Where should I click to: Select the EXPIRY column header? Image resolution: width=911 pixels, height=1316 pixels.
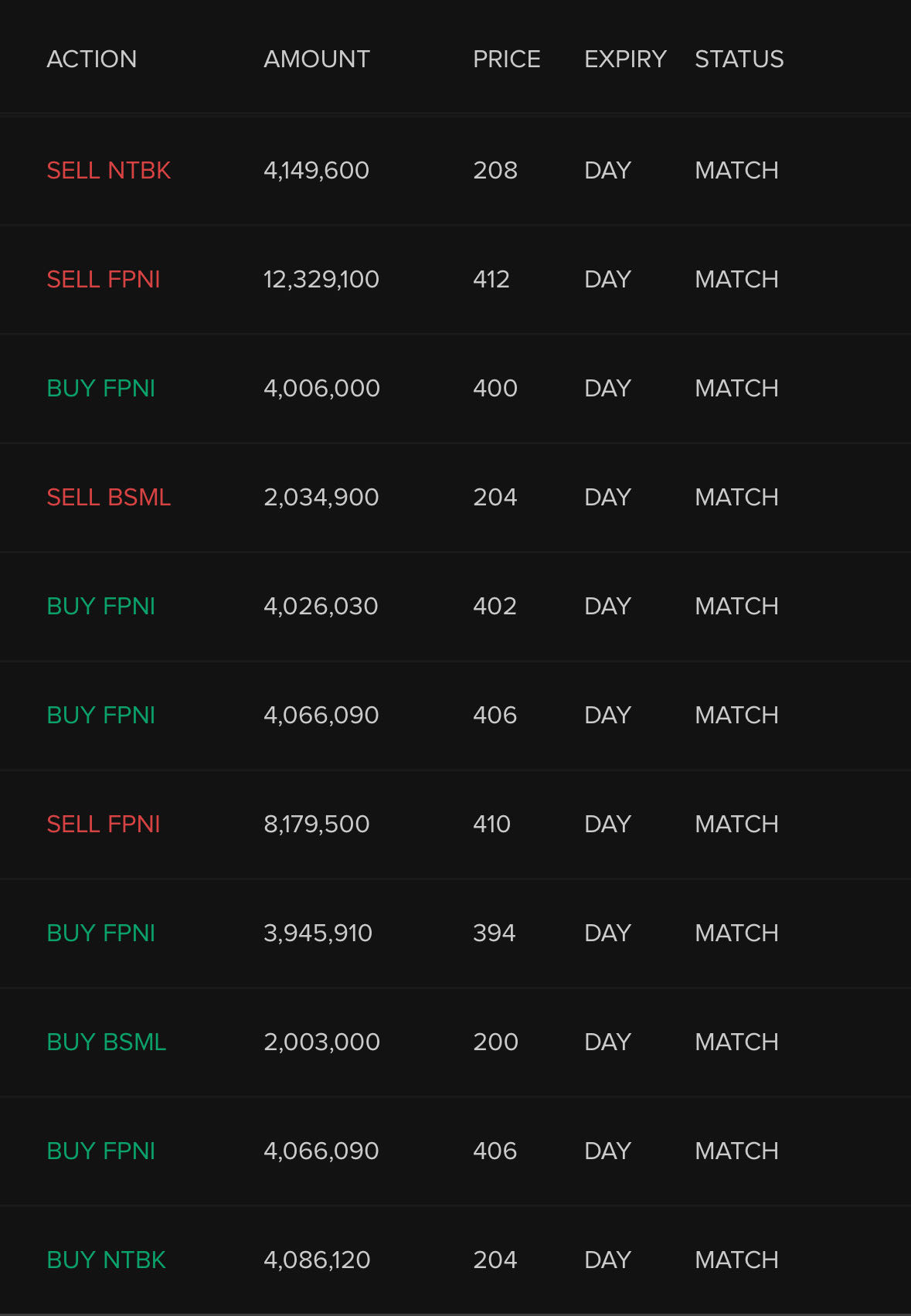[x=624, y=59]
